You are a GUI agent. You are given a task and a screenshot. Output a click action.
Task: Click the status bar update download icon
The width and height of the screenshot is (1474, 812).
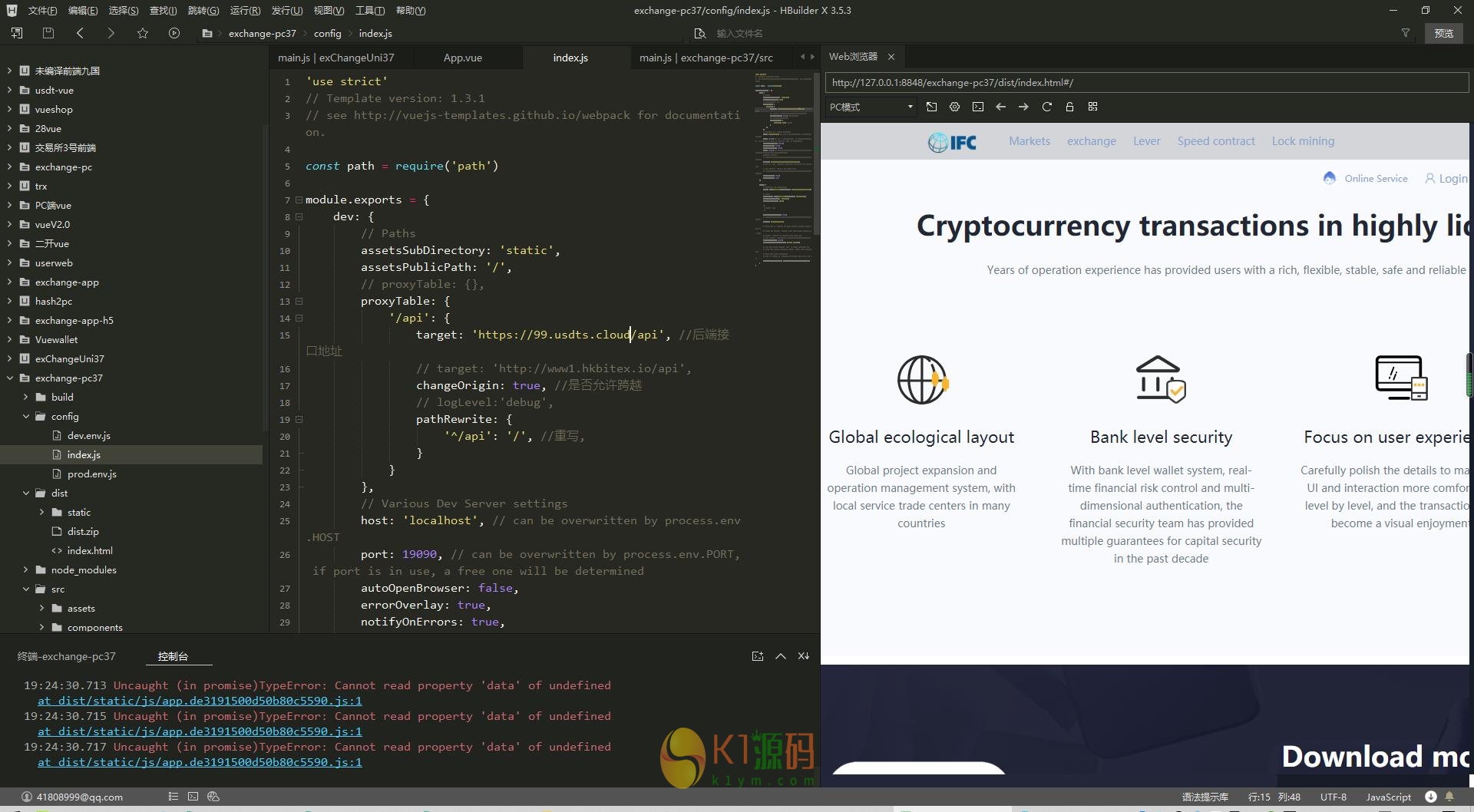pyautogui.click(x=1431, y=797)
